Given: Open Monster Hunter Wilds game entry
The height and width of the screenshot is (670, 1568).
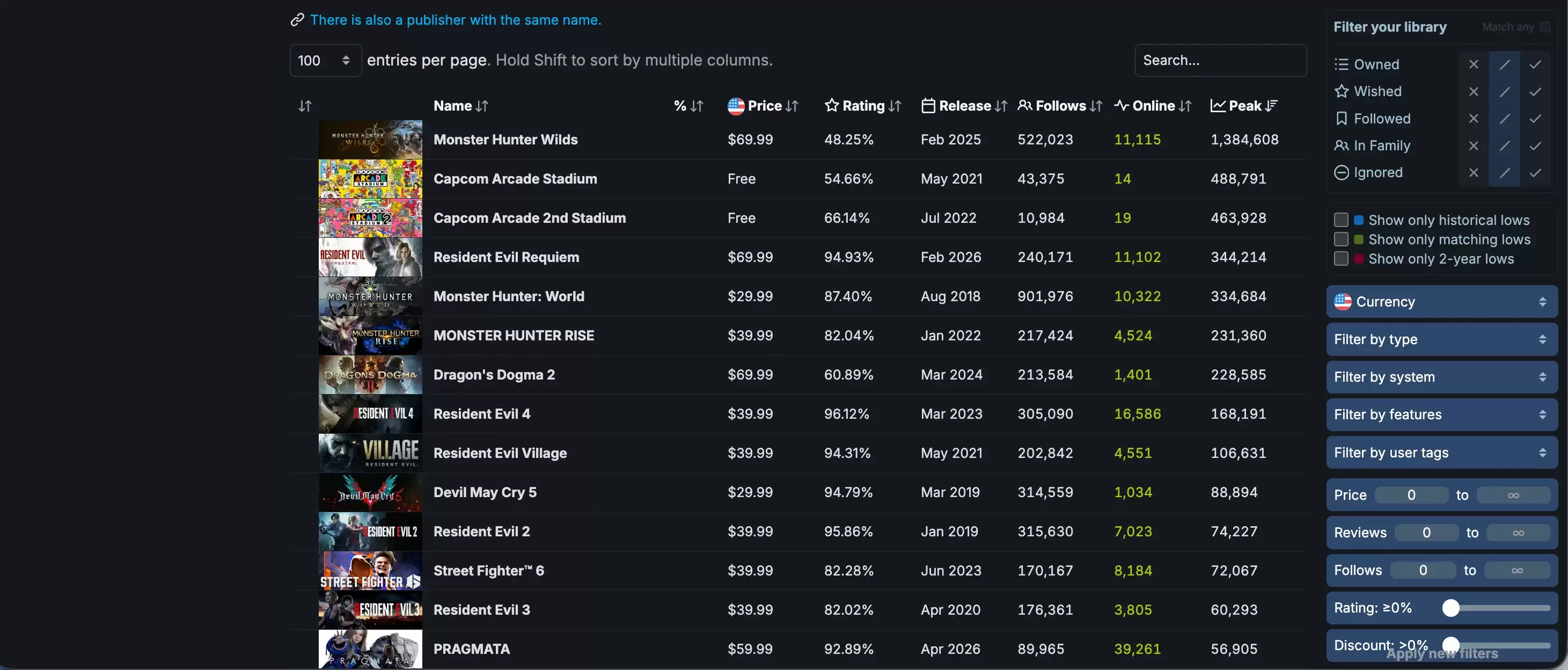Looking at the screenshot, I should [505, 140].
